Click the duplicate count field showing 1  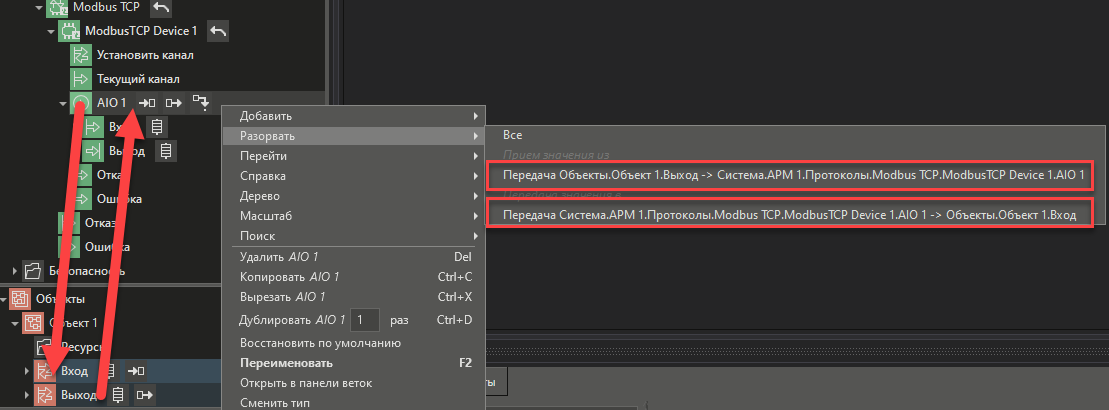[366, 320]
